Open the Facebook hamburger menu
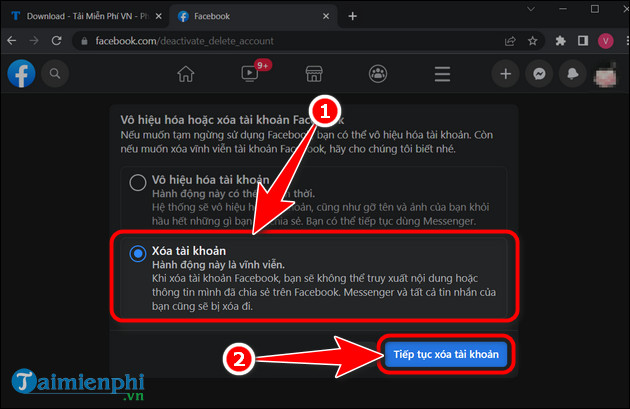The image size is (630, 409). pos(442,74)
